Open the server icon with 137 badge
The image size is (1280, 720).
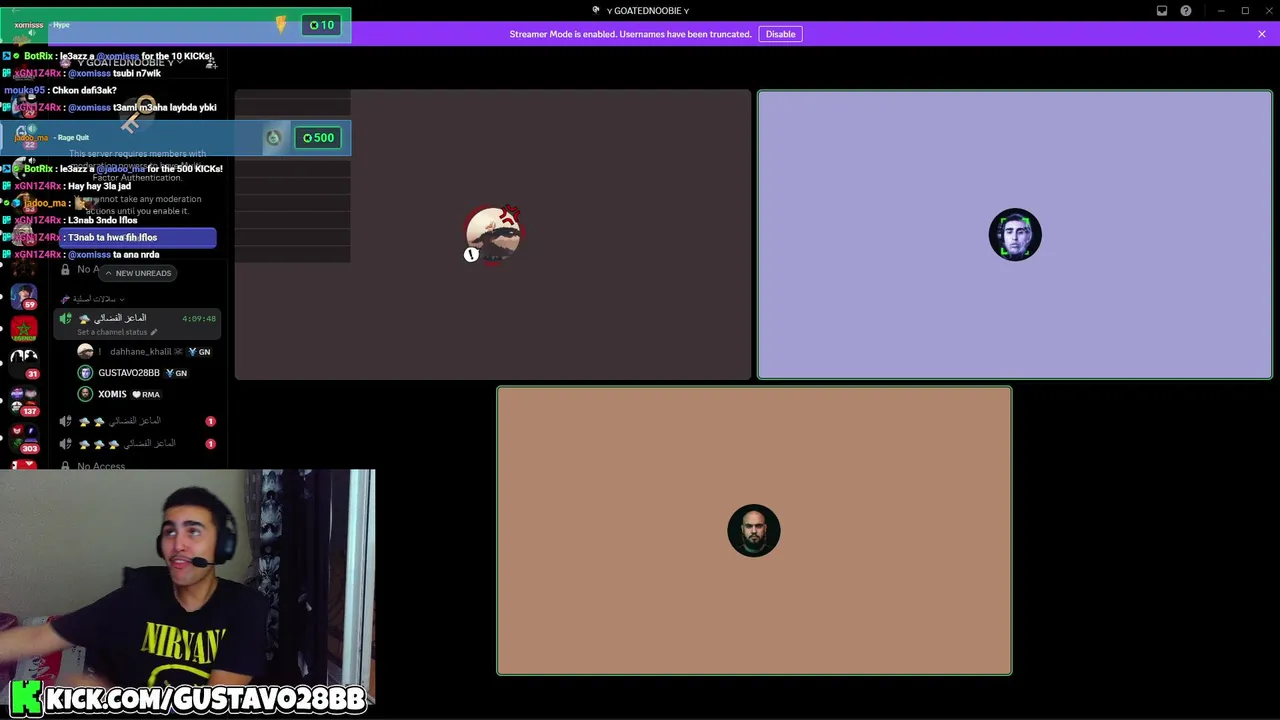pyautogui.click(x=24, y=400)
